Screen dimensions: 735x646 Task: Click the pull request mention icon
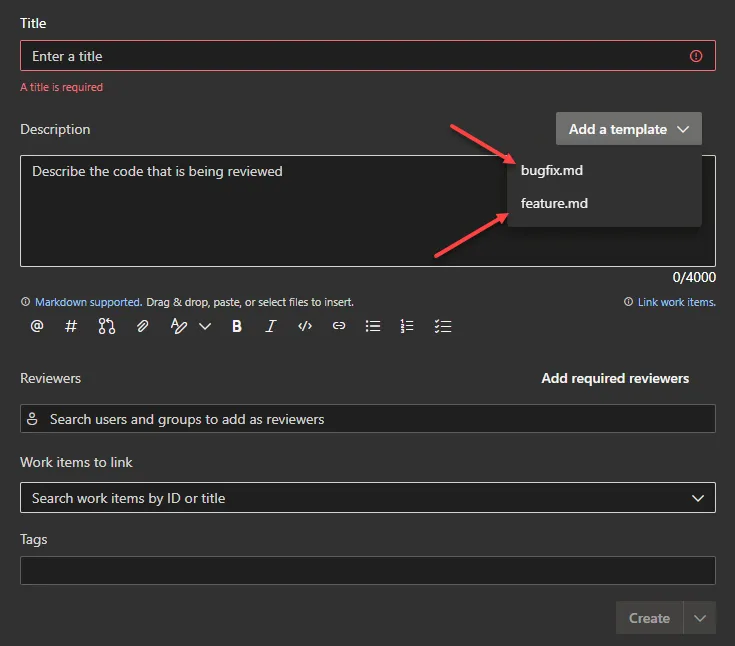click(x=107, y=326)
